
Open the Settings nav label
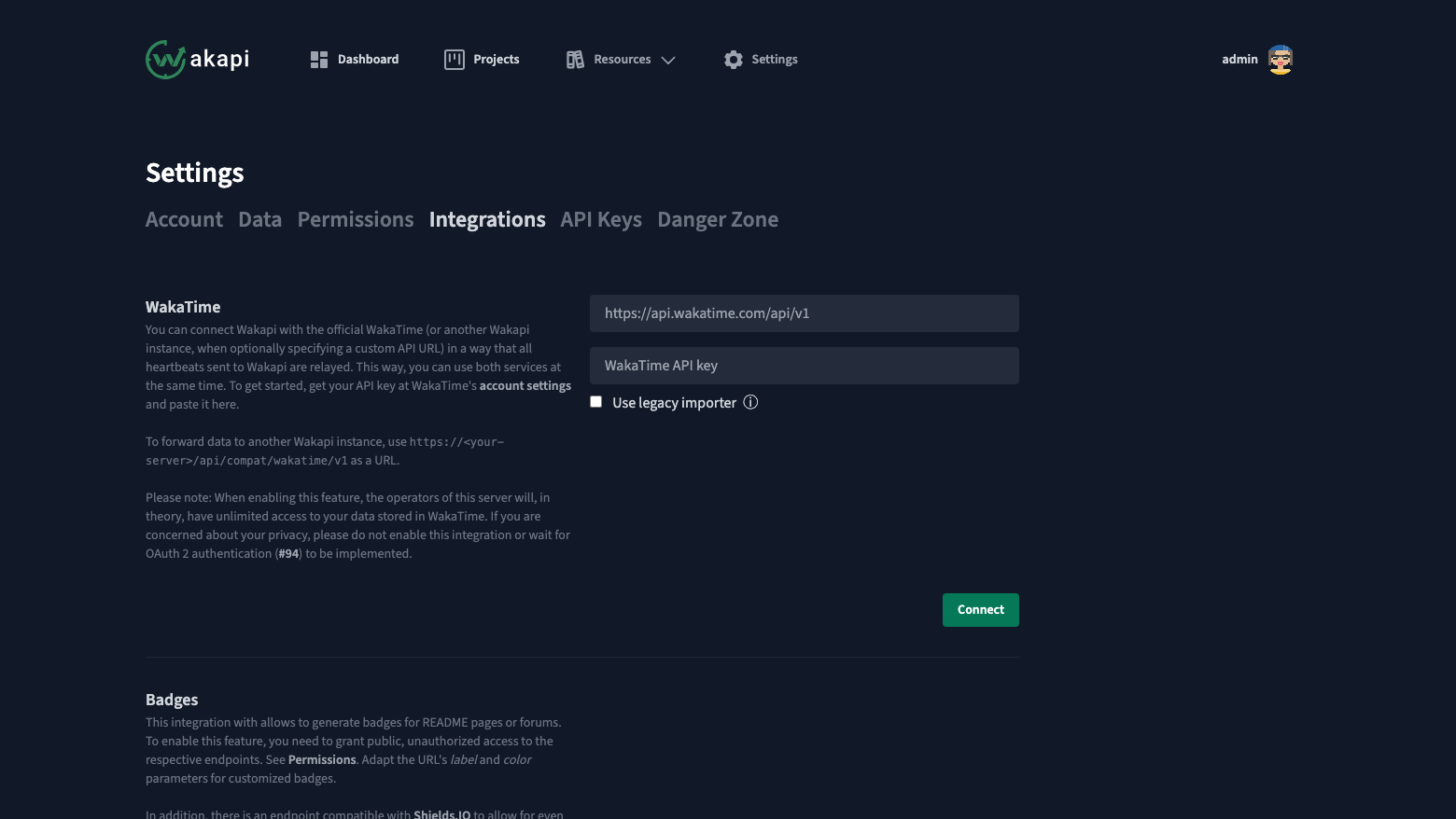coord(775,60)
